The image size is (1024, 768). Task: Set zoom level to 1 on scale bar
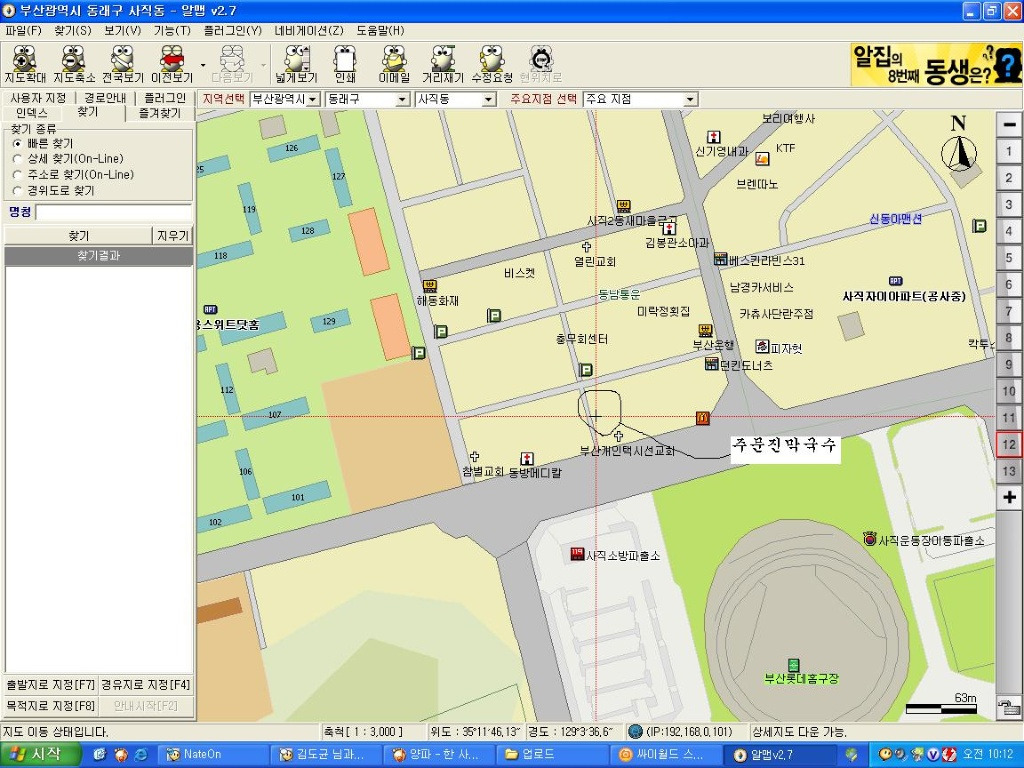click(x=1009, y=152)
